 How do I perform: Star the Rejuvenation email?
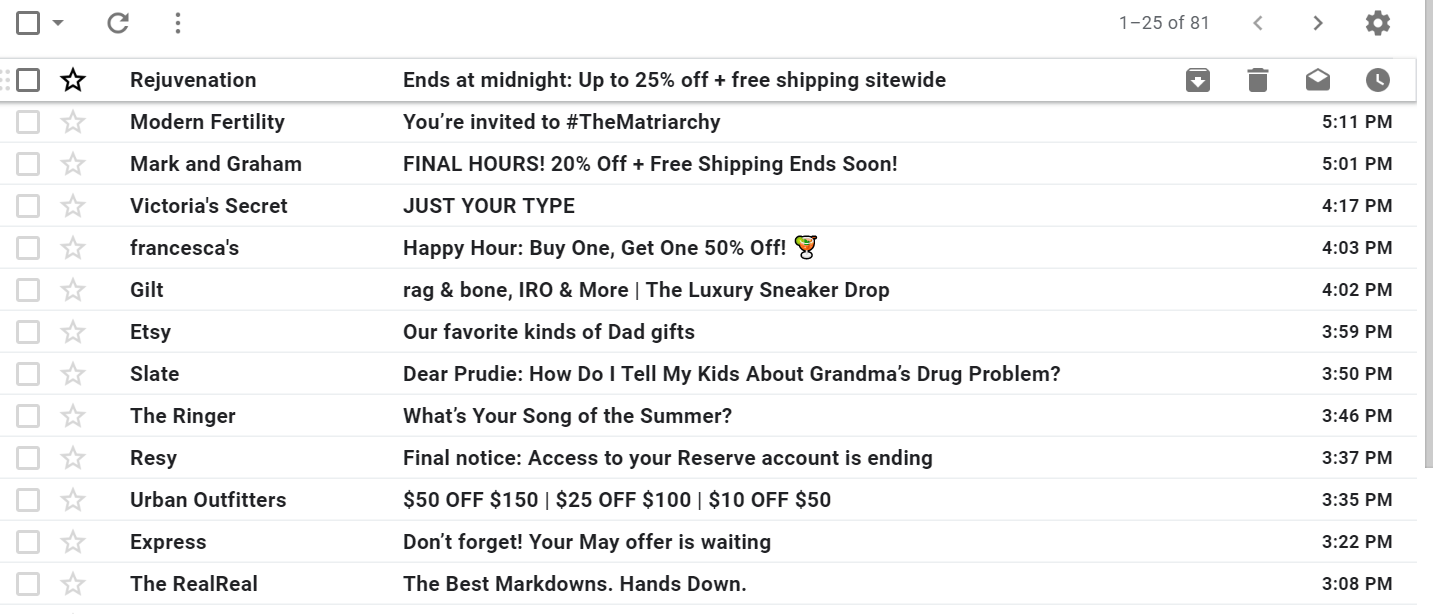73,80
